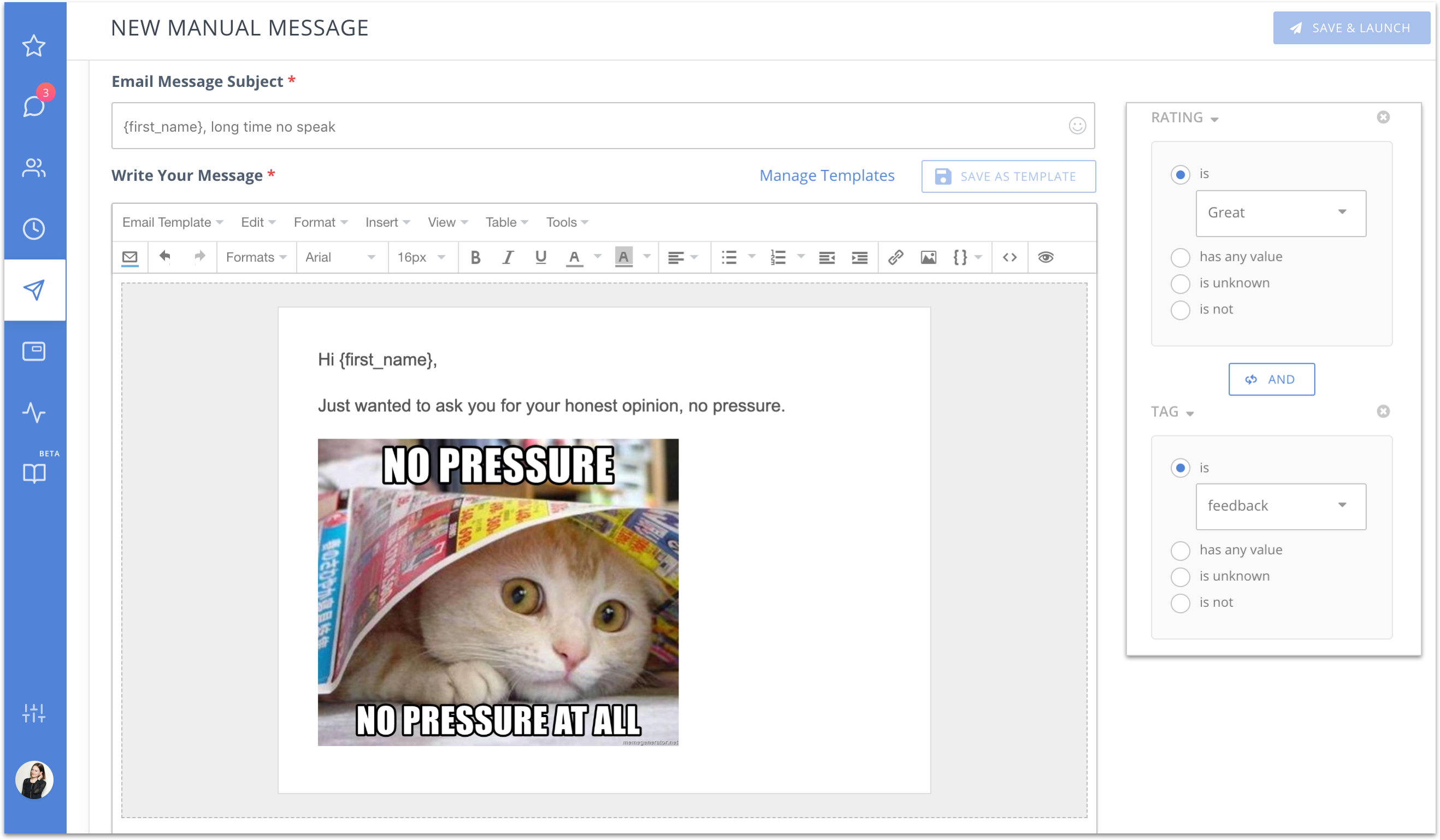The image size is (1440, 840).
Task: Toggle bold formatting
Action: 475,257
